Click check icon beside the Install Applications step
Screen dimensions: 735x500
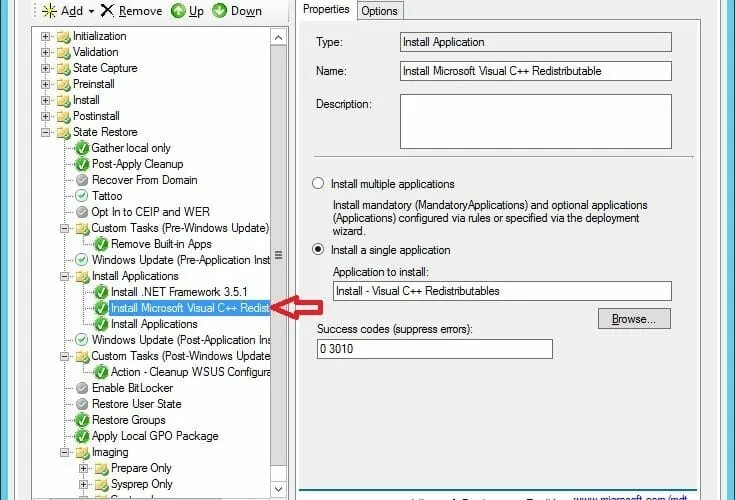point(101,324)
